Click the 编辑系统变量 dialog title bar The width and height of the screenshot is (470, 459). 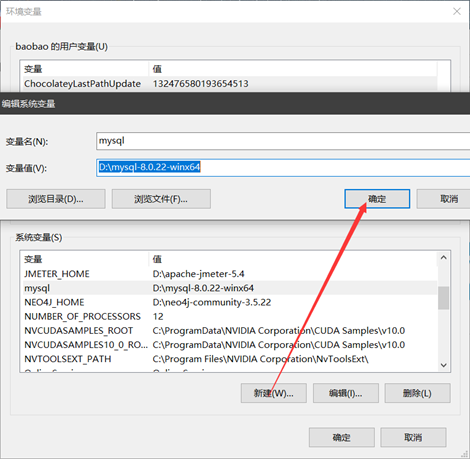(x=235, y=103)
